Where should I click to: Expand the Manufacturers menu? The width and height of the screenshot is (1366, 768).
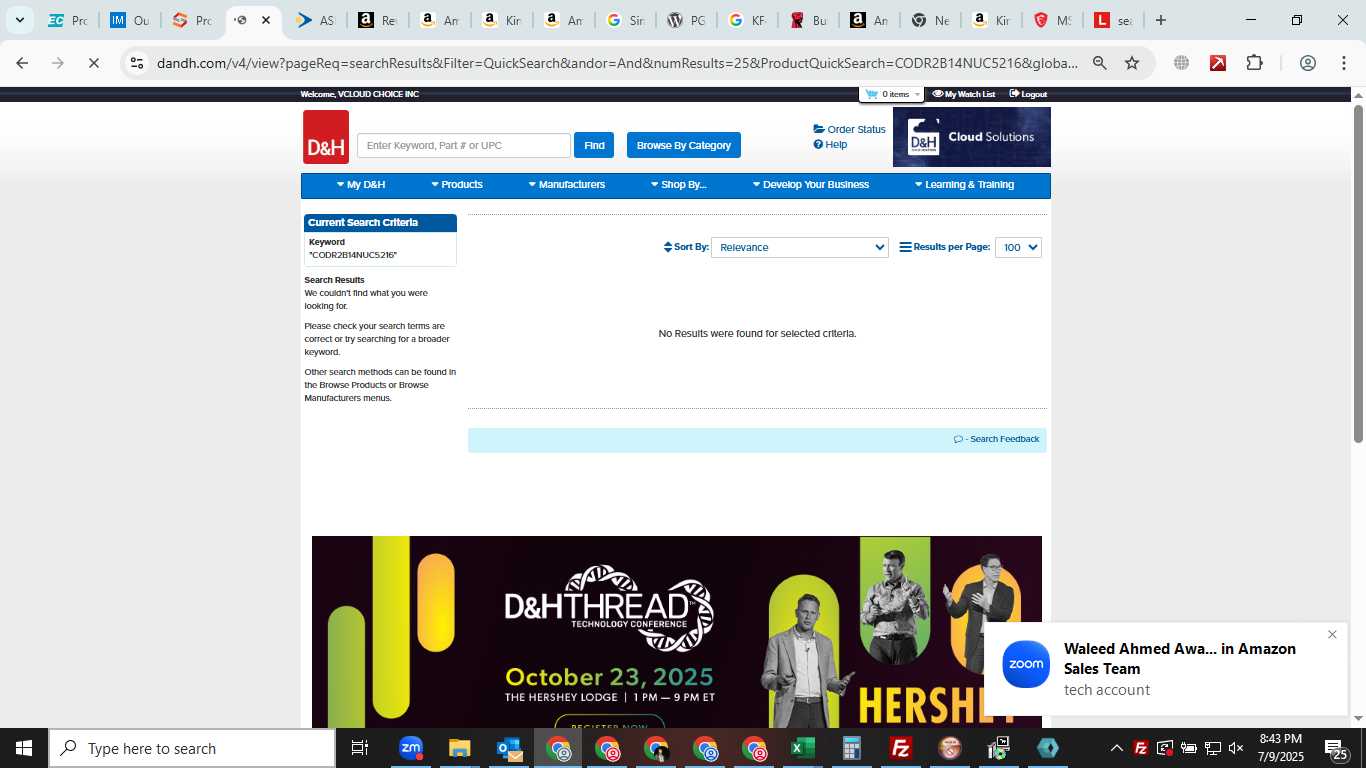[x=567, y=185]
